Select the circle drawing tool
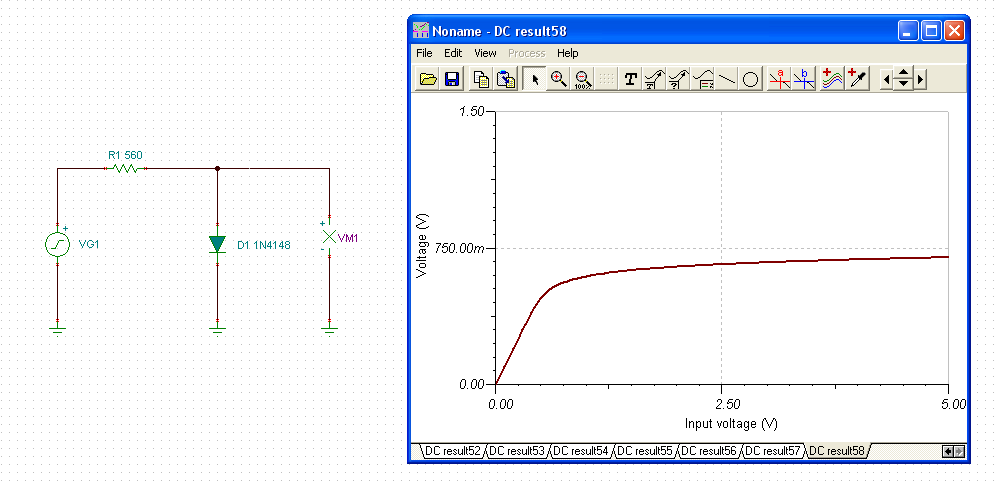 [750, 79]
